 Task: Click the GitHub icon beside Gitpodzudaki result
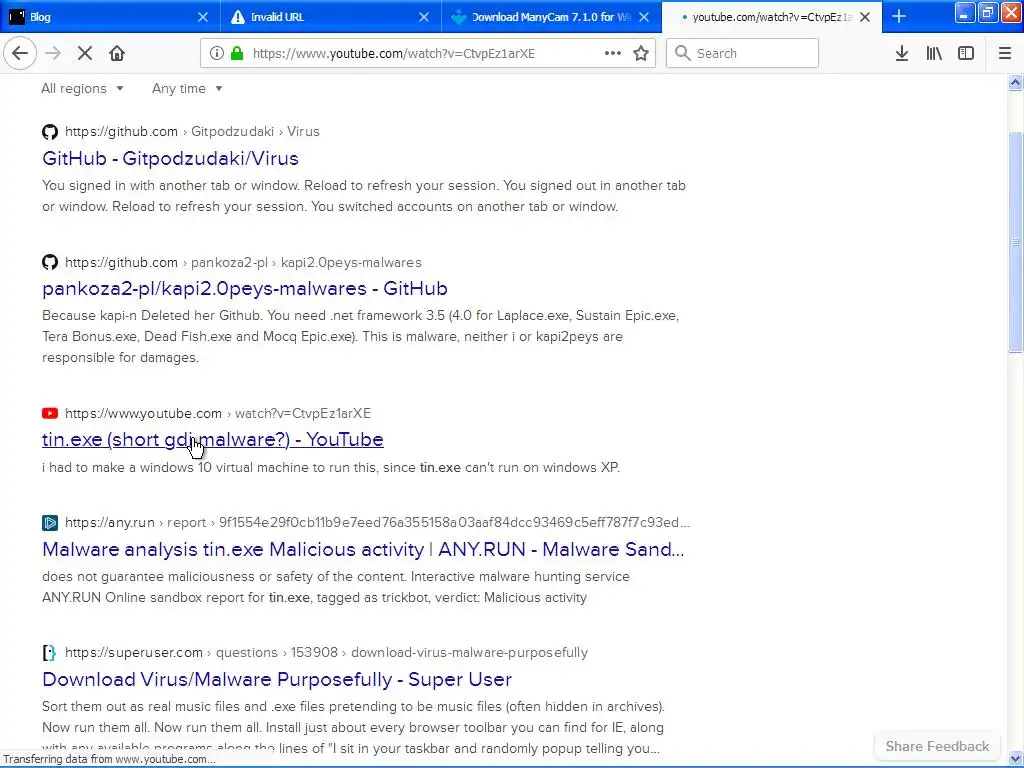pos(50,132)
